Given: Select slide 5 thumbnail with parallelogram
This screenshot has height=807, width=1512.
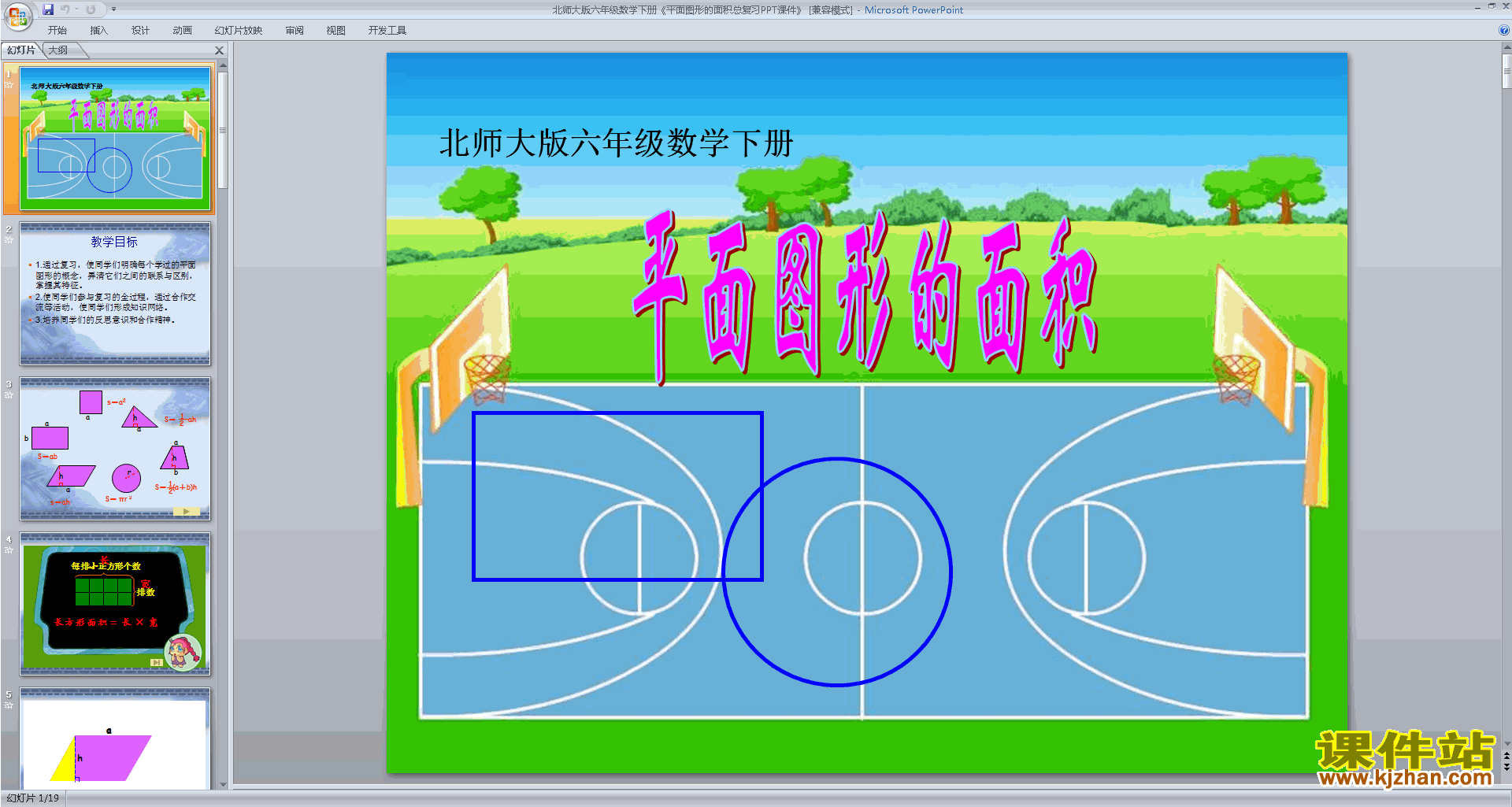Looking at the screenshot, I should pos(115,738).
